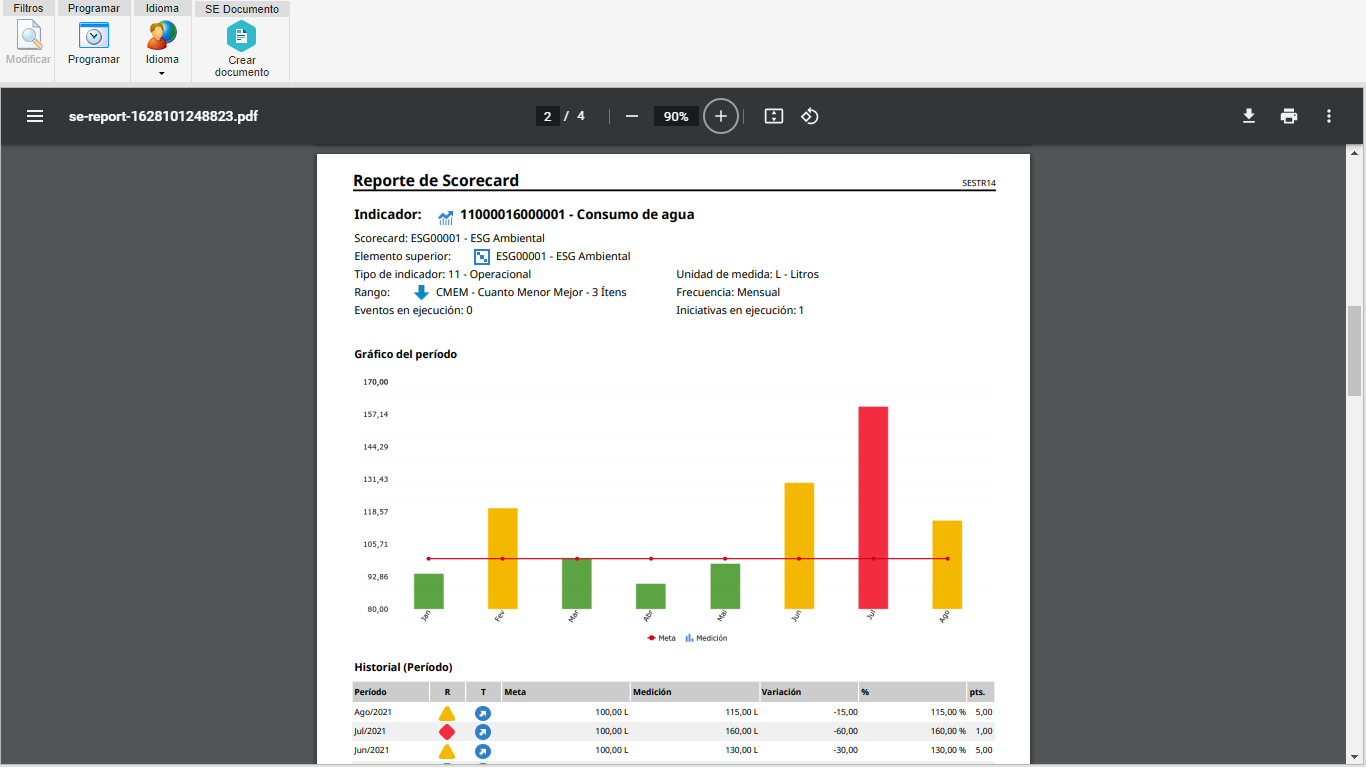Click the trend icon for Ago/2021 row

coord(483,713)
